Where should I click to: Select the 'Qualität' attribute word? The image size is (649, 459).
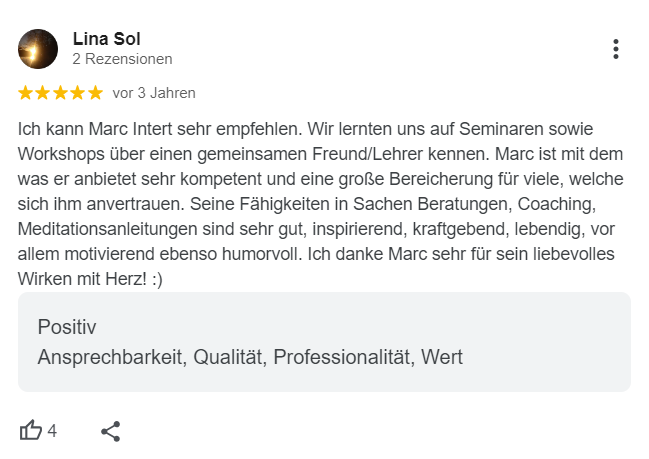click(x=230, y=357)
